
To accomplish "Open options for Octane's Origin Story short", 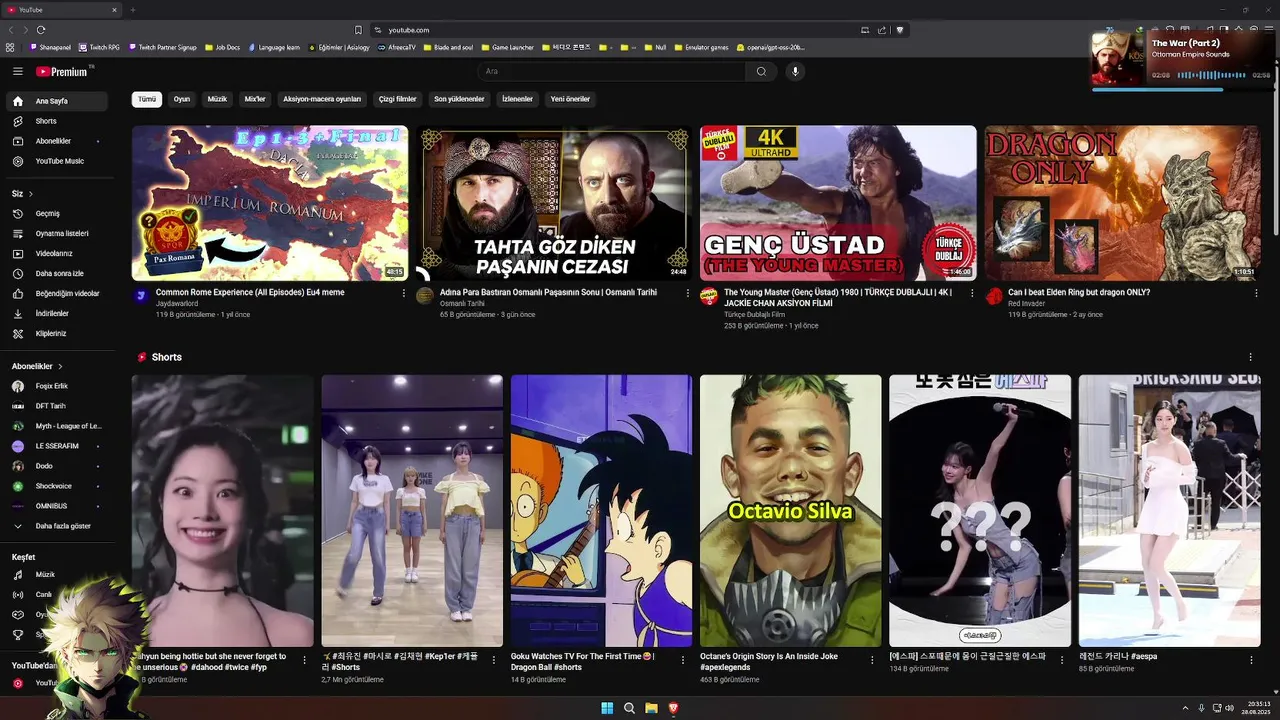I will tap(872, 660).
